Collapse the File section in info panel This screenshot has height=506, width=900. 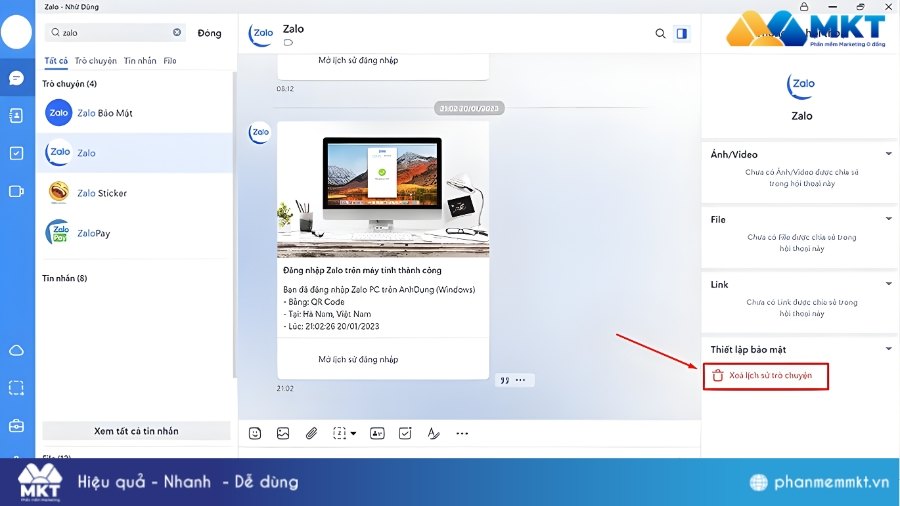coord(889,219)
